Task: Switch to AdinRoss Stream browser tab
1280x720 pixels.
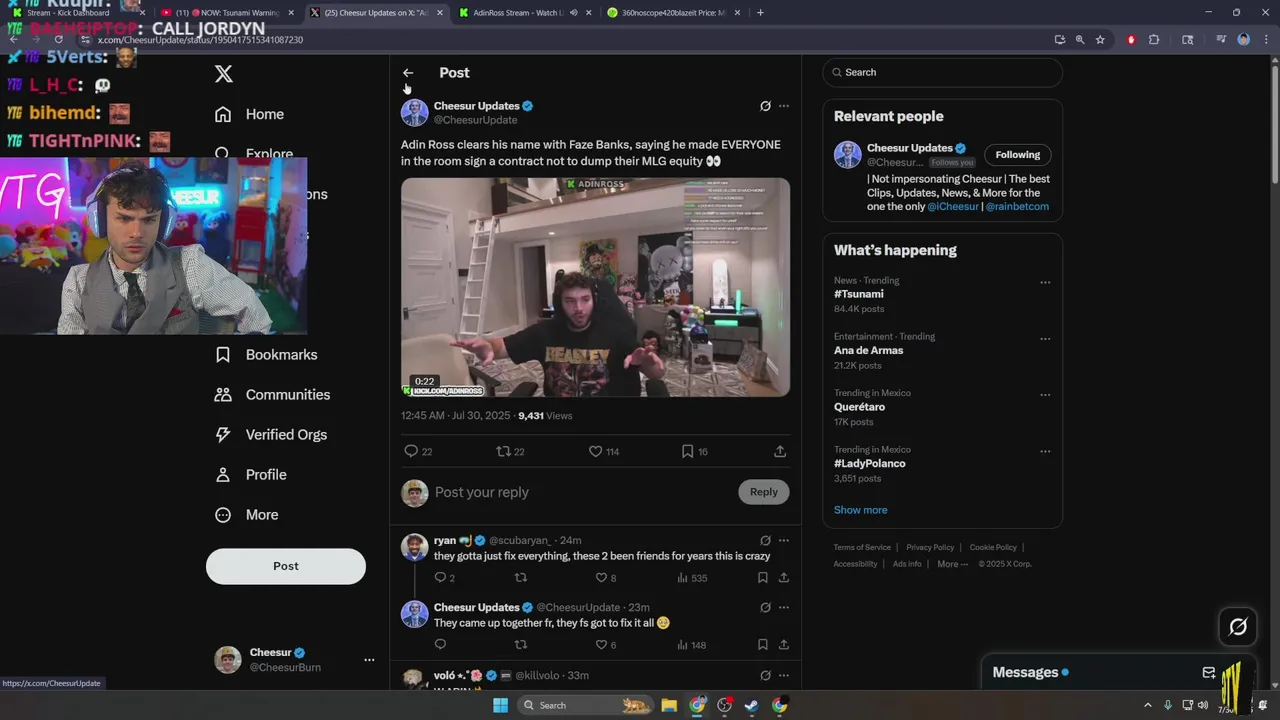Action: point(522,13)
